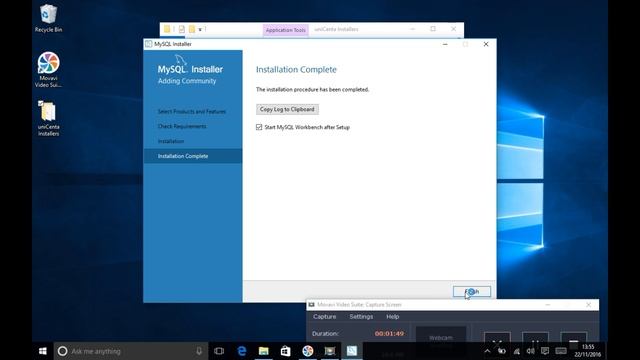Screen dimensions: 640x360
Task: Click the Cortana Ask me anything search box
Action: pyautogui.click(x=131, y=351)
